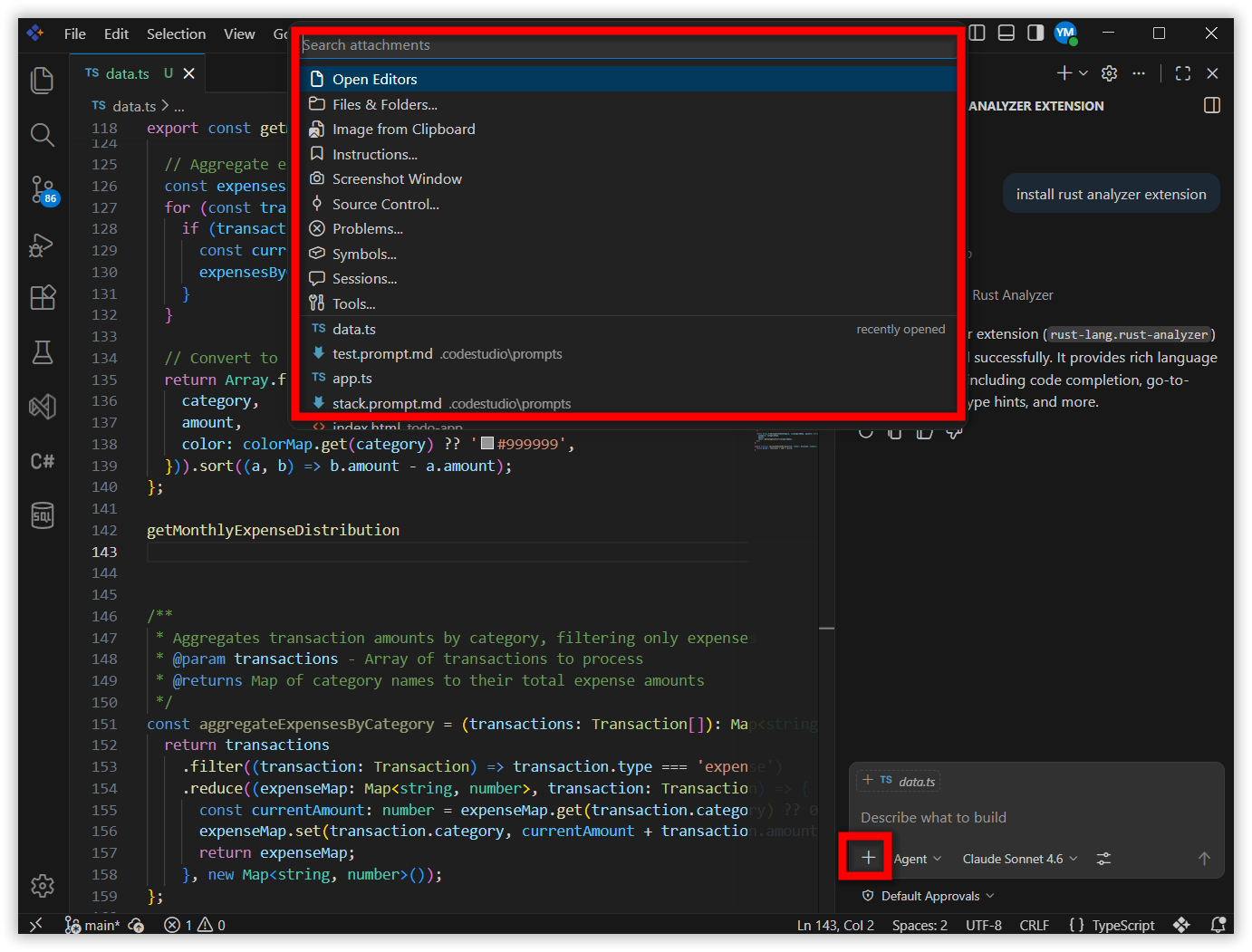Open Source Control view with 86 badge
Screen dimensions: 1252x952
(43, 190)
